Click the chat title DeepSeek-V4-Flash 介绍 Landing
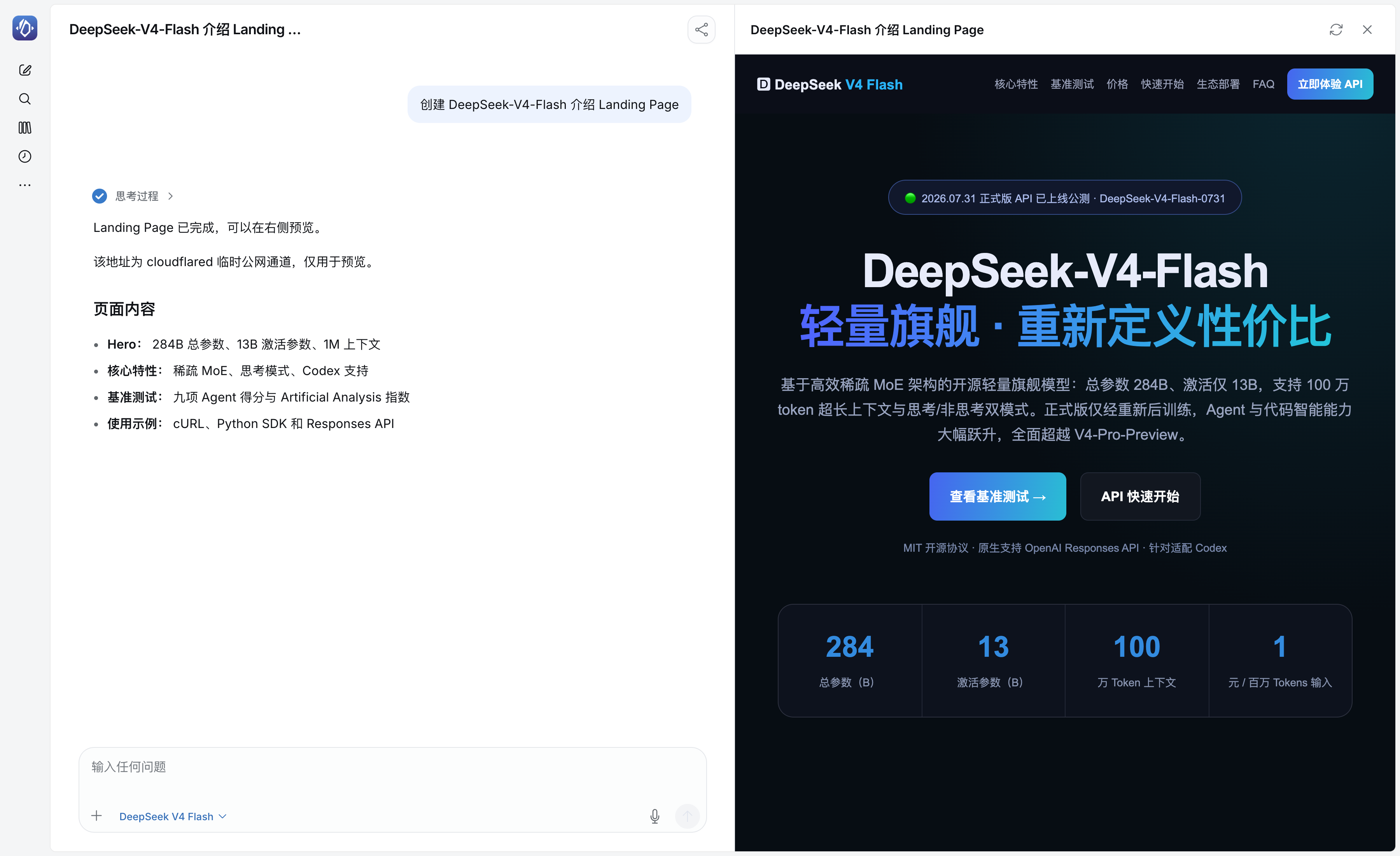The width and height of the screenshot is (1400, 856). 185,30
